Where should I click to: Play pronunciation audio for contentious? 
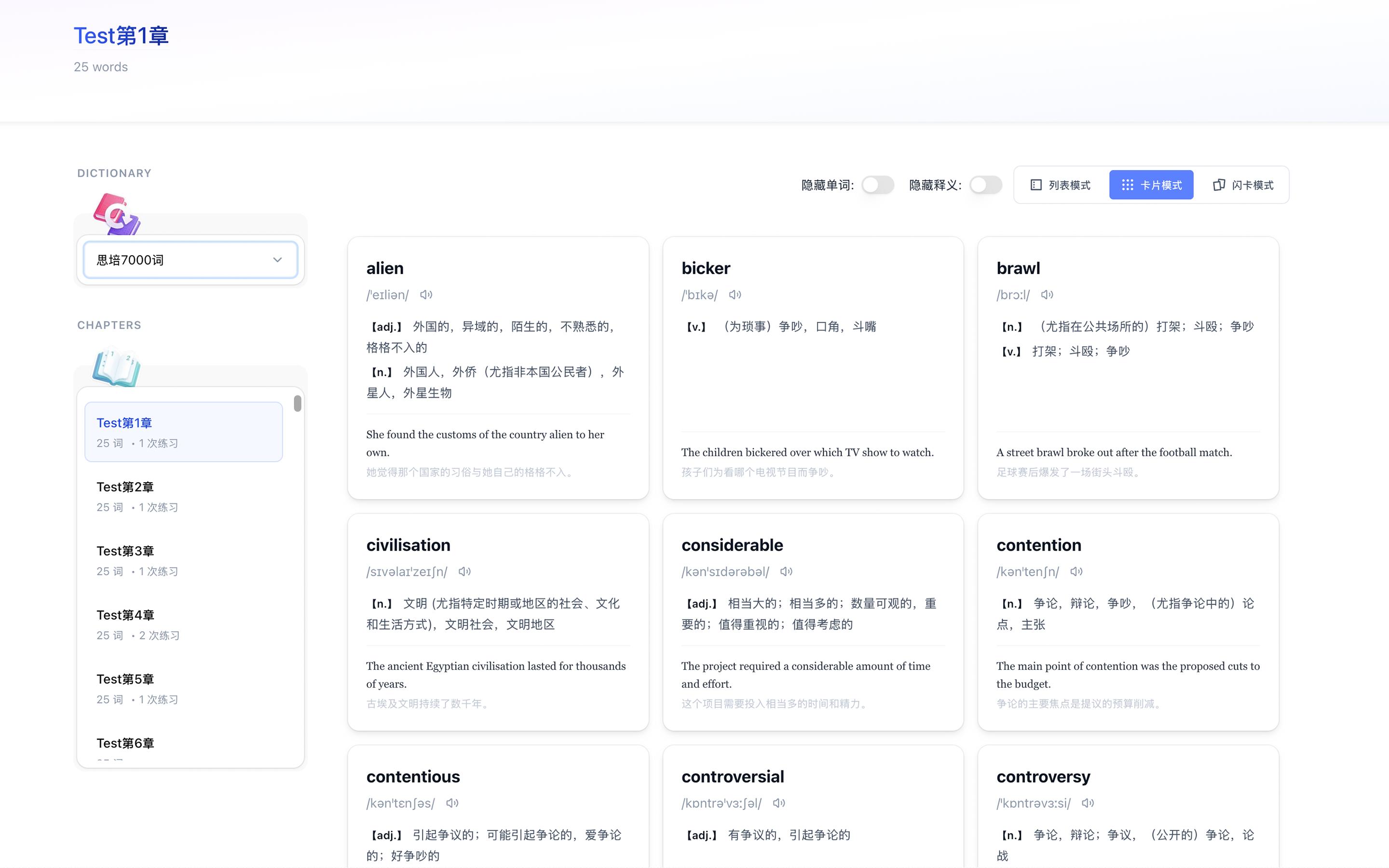(452, 803)
